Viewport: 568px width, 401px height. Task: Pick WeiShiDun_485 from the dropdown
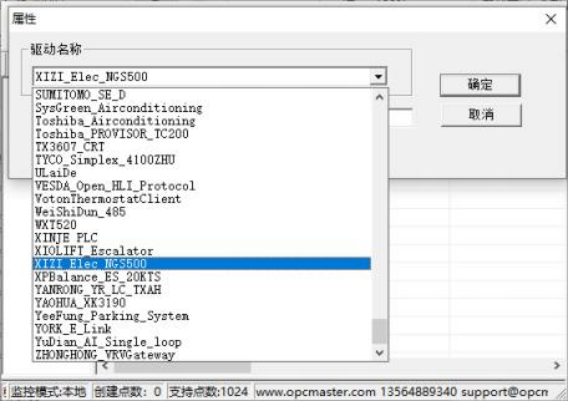[x=201, y=212]
